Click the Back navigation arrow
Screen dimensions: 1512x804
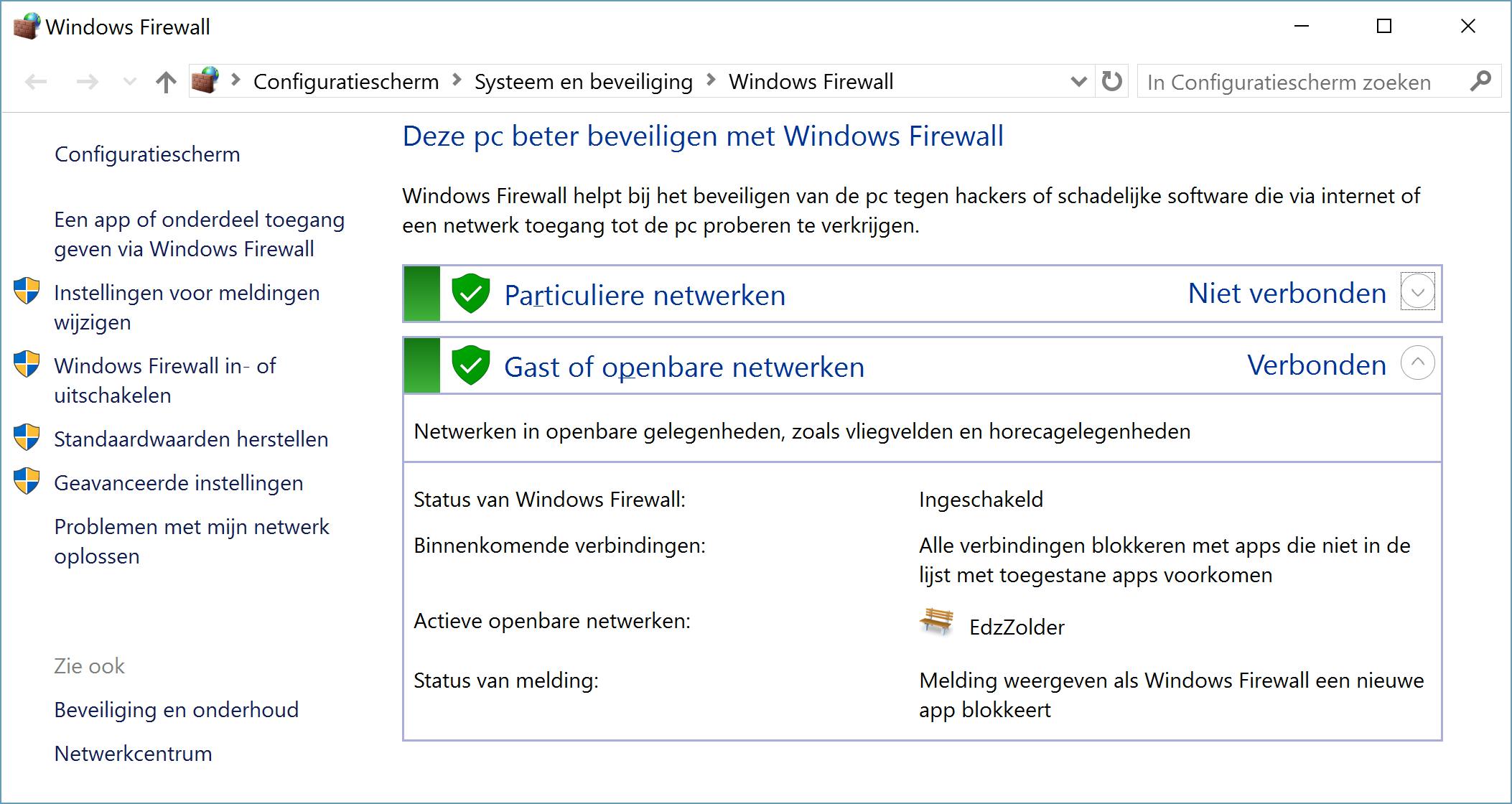tap(36, 82)
